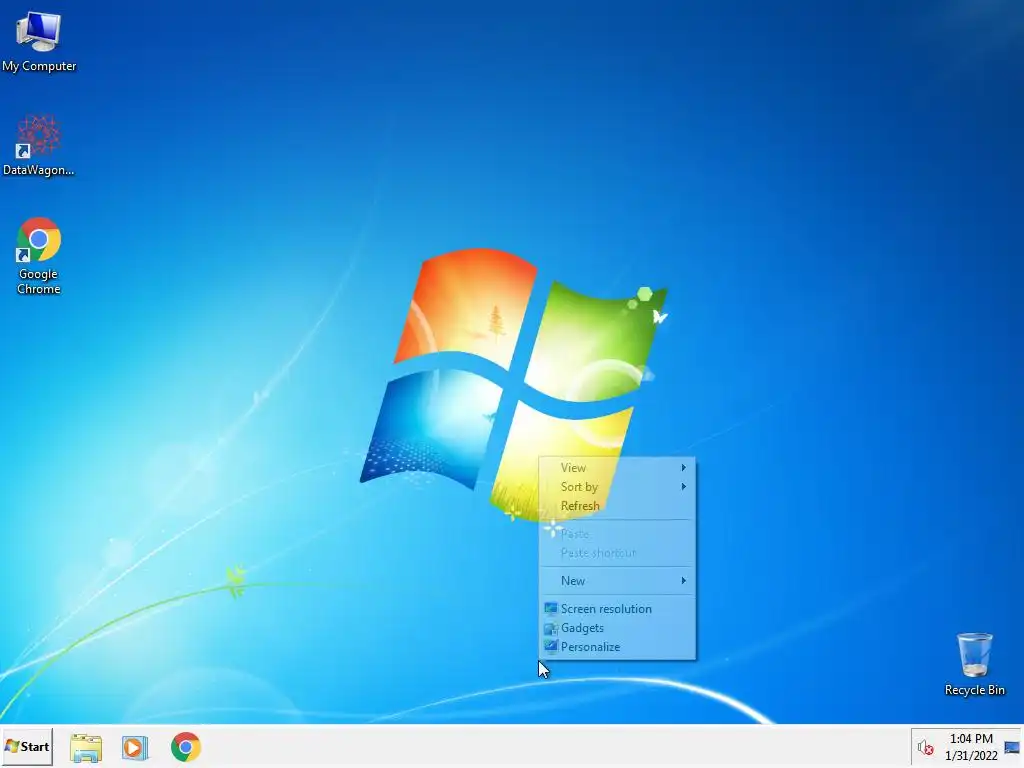Expand the arrow next to View
The width and height of the screenshot is (1024, 768).
(x=684, y=468)
